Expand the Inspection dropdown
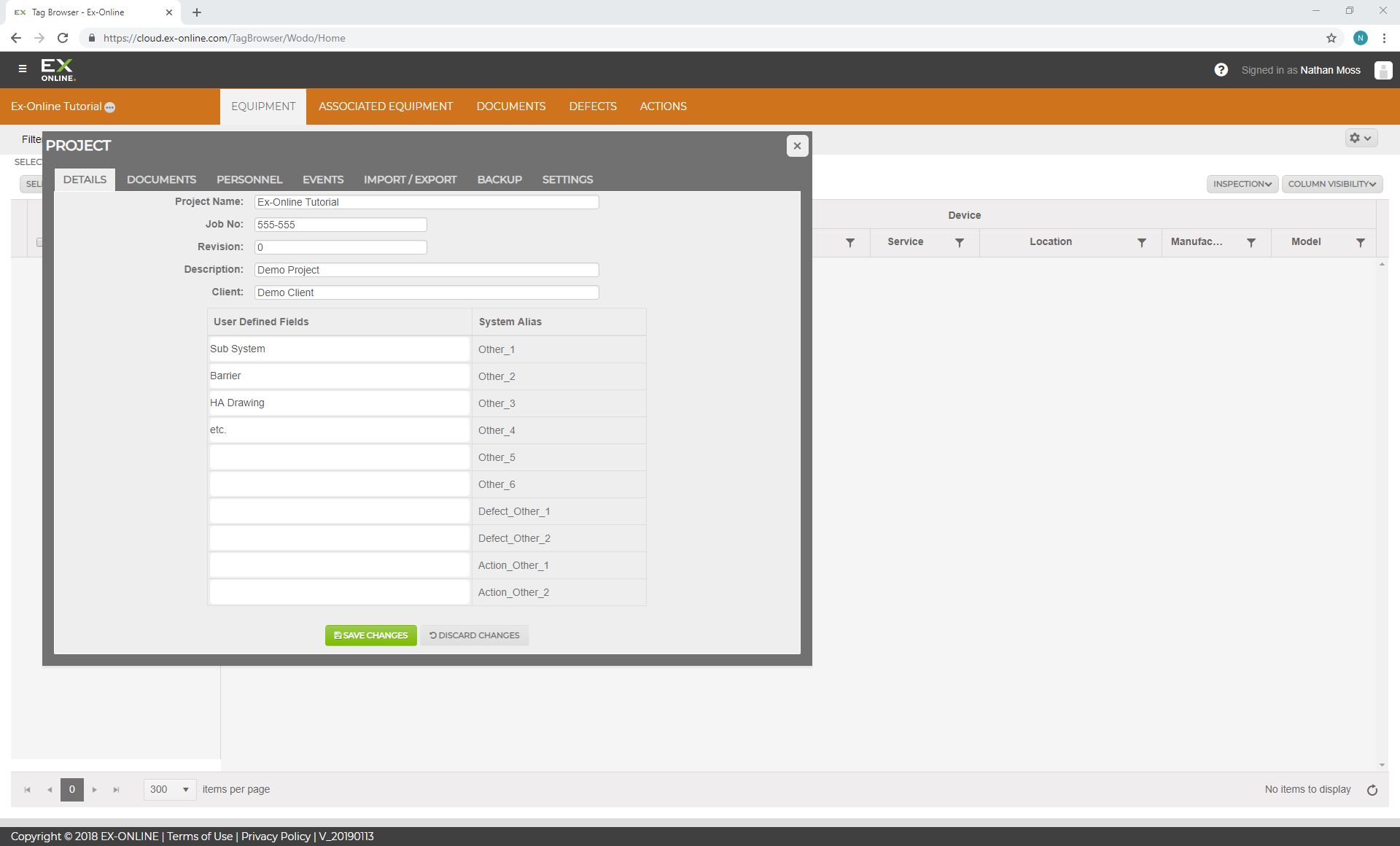 click(x=1242, y=184)
